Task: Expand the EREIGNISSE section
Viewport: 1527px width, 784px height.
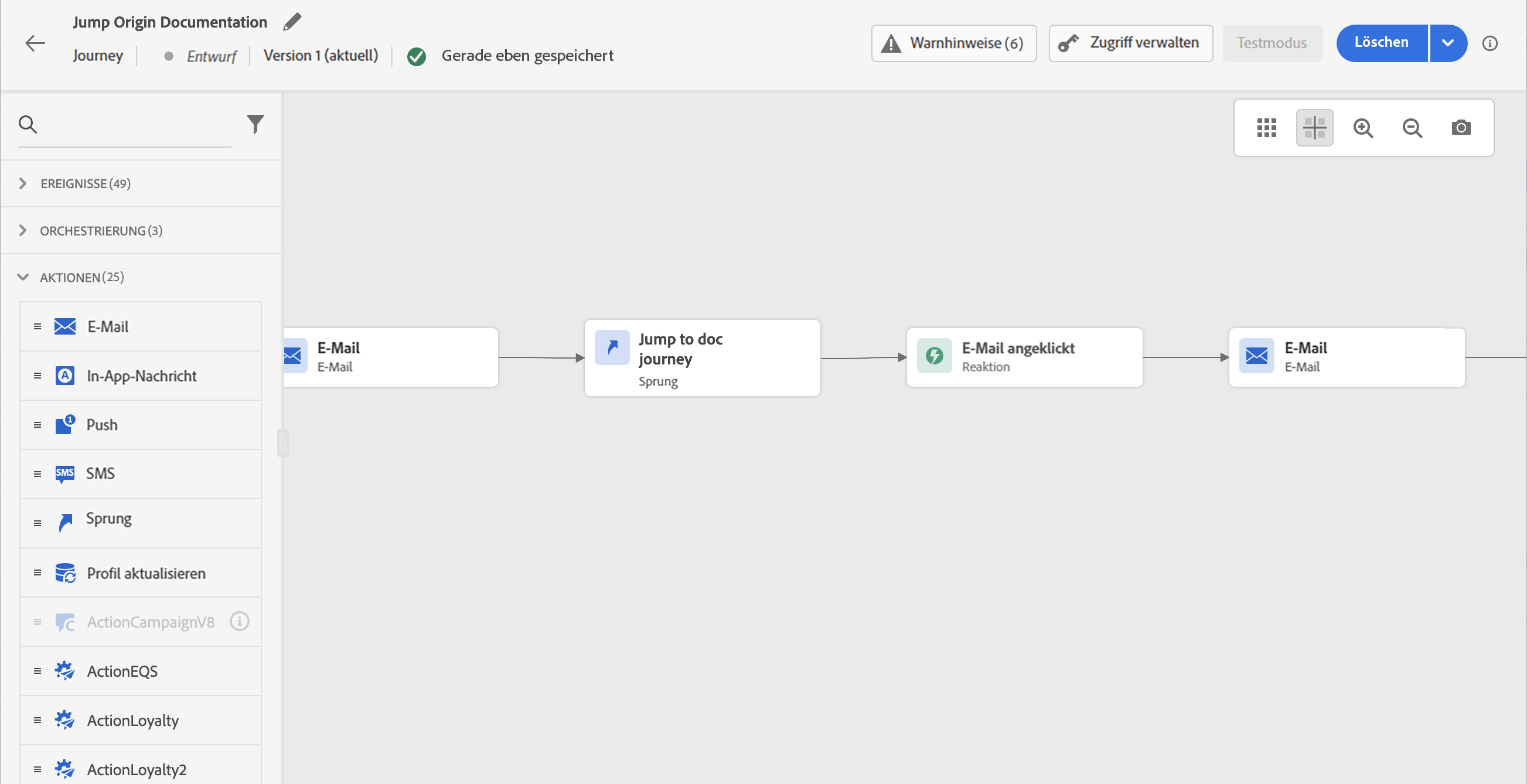Action: pos(22,183)
